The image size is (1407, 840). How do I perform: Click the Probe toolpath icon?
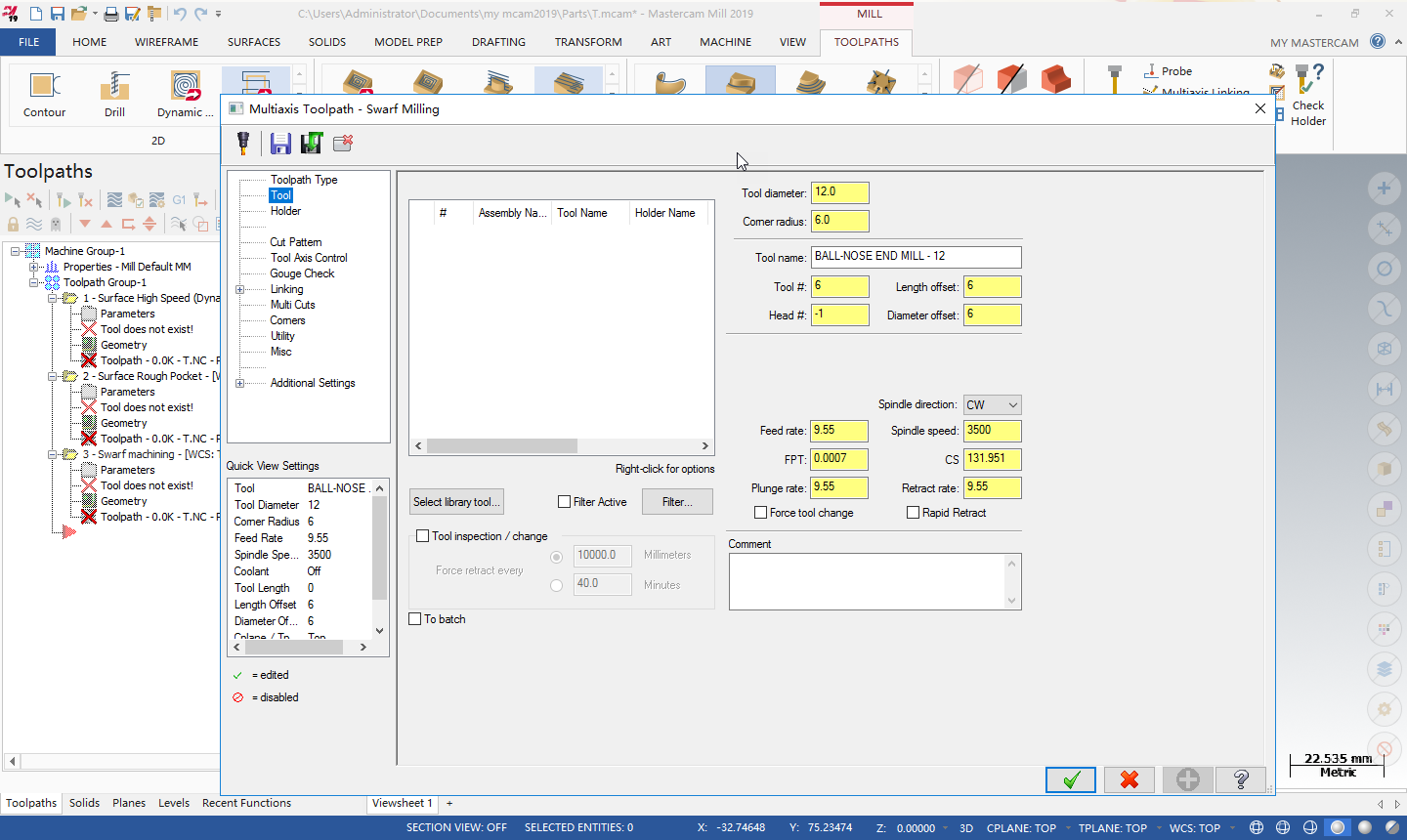tap(1168, 71)
